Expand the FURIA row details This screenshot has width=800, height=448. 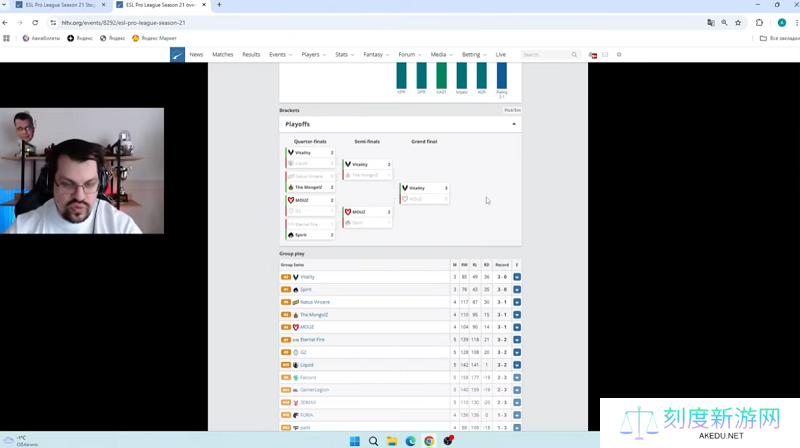517,415
